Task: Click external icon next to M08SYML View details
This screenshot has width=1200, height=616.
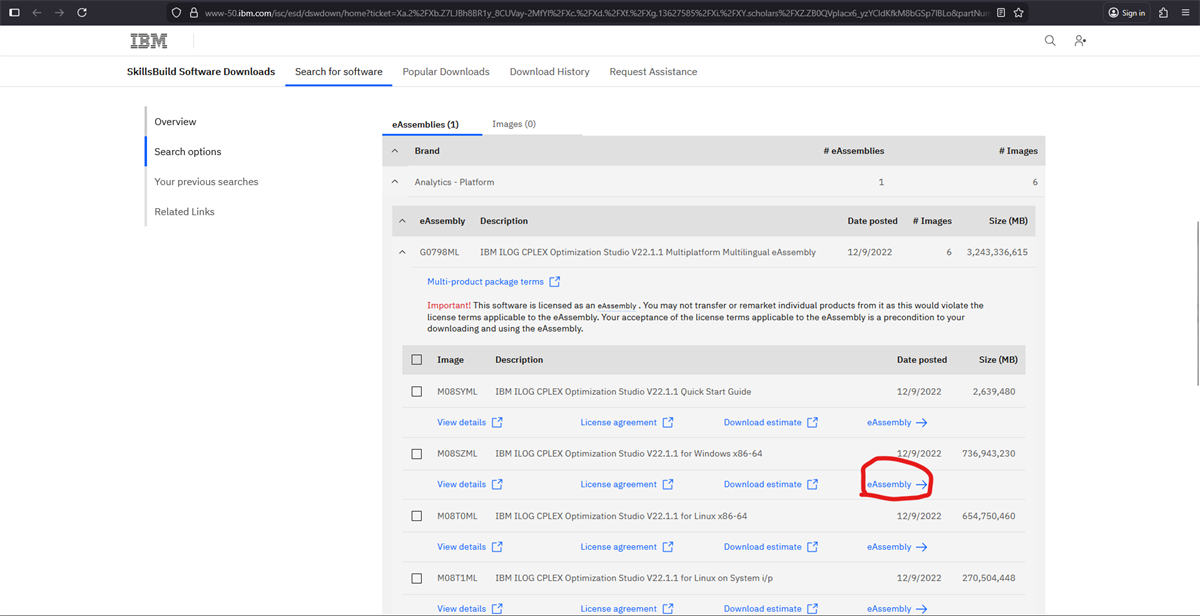Action: [497, 422]
